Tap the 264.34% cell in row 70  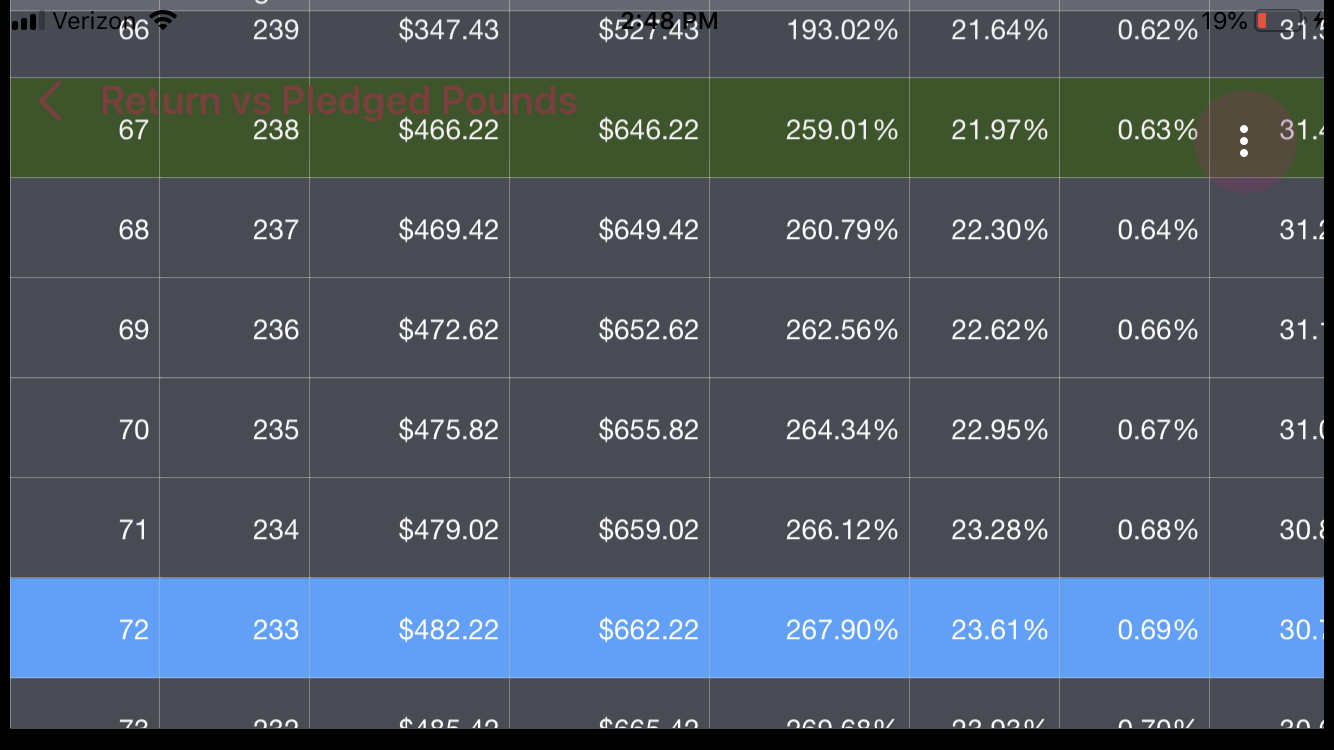point(841,430)
